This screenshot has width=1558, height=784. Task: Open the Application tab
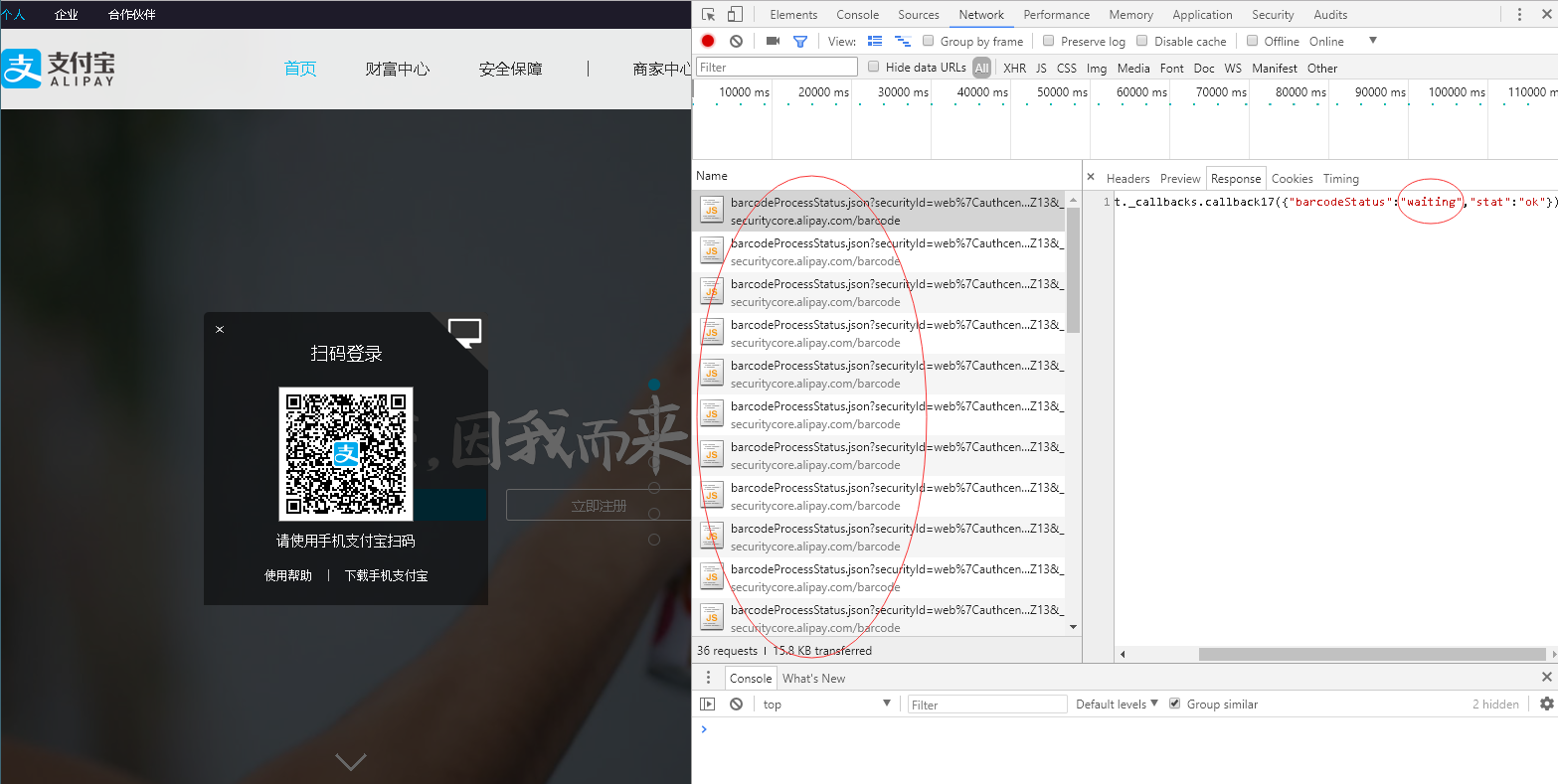click(1202, 14)
